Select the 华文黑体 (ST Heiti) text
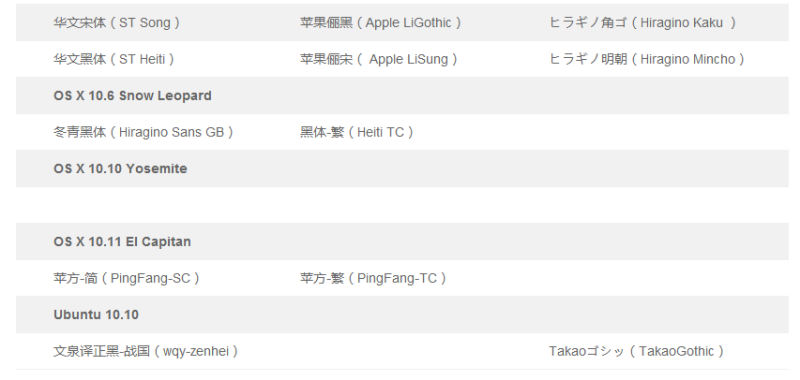Screen dimensions: 800x380 tap(114, 59)
